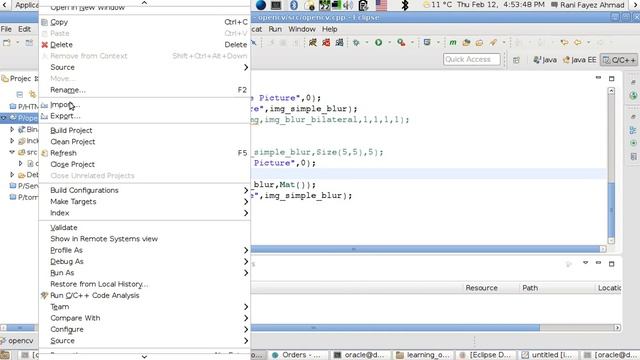Click the US flag keyboard layout icon

(381, 5)
